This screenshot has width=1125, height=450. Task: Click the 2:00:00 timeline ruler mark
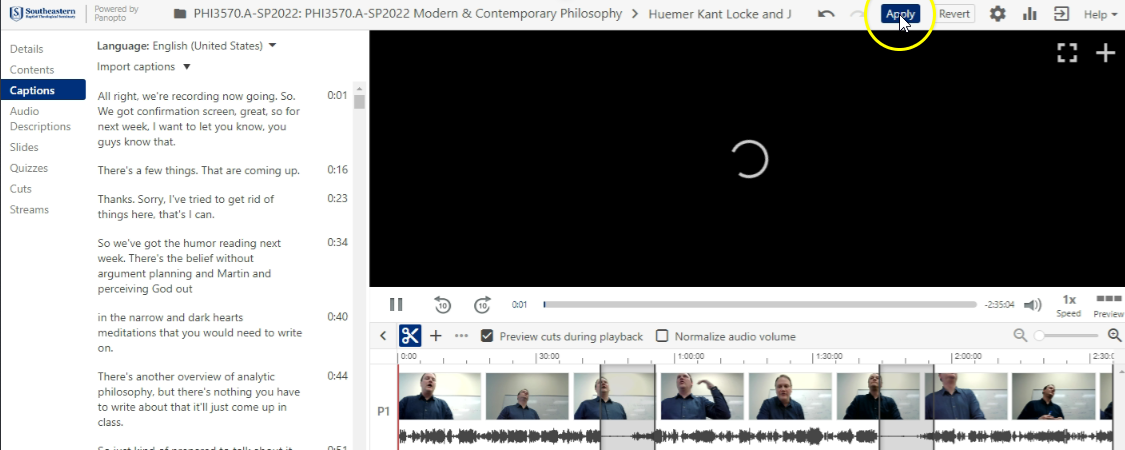point(968,356)
